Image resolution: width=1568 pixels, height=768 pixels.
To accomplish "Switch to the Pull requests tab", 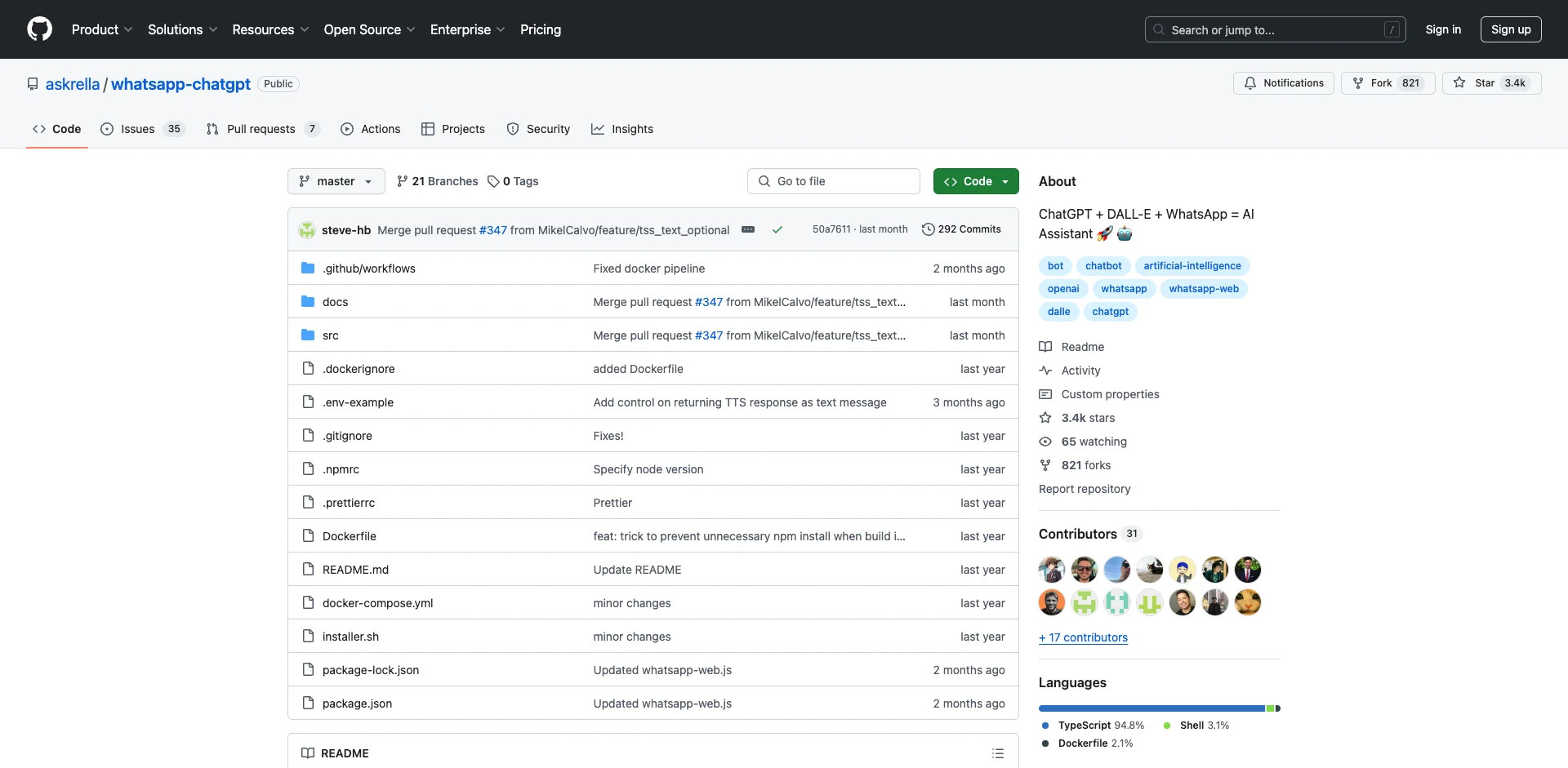I will [263, 129].
